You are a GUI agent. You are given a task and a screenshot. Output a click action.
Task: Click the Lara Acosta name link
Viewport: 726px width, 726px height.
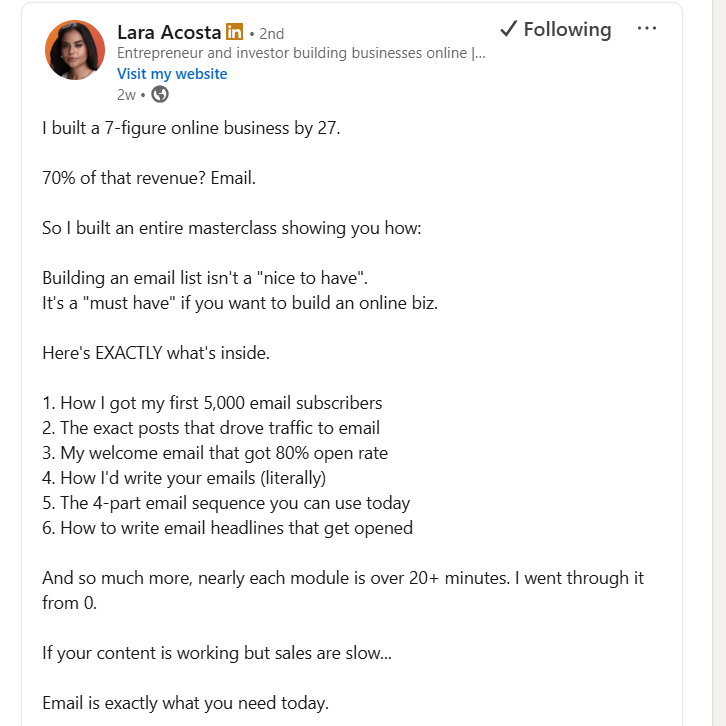(169, 32)
